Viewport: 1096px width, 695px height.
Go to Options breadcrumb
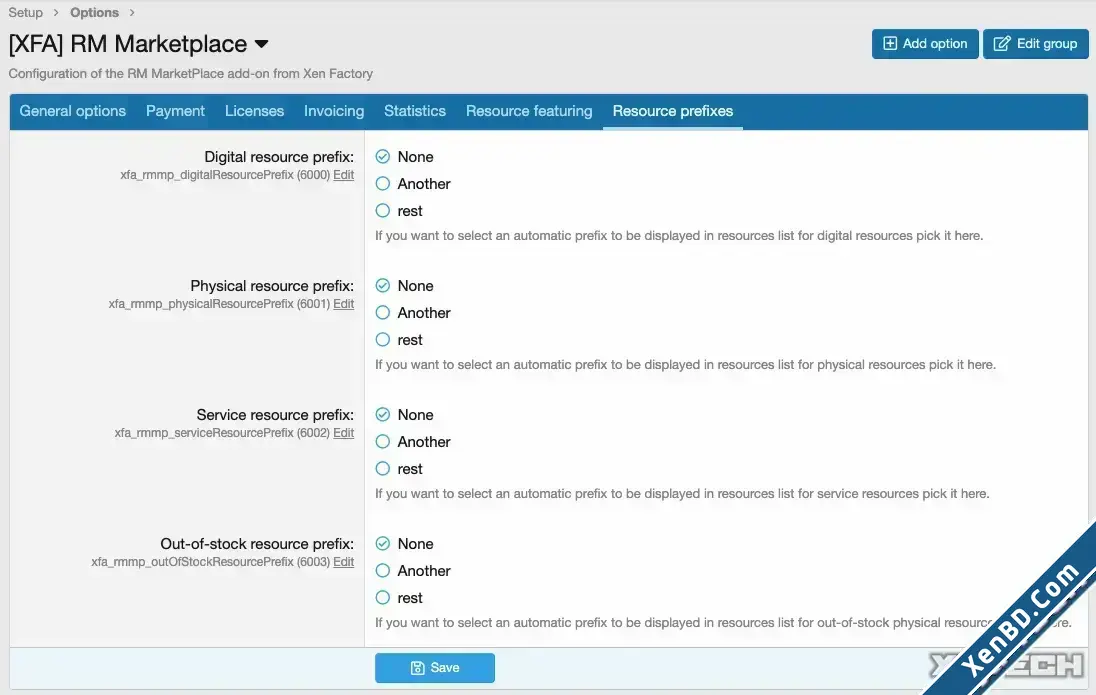[94, 13]
